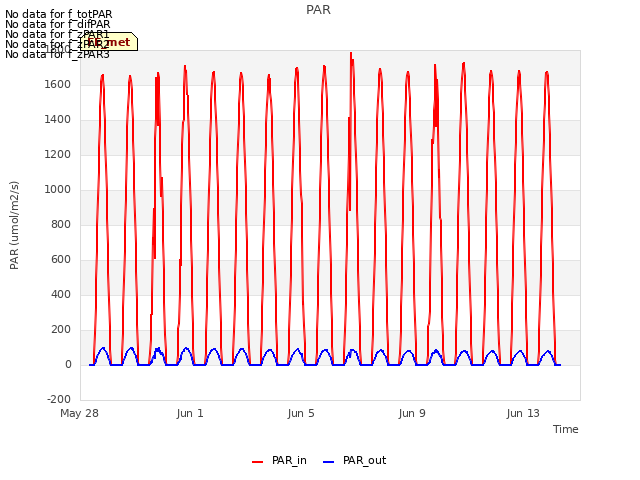Click the 800 y-axis tick label
640x480 pixels.
pyautogui.click(x=61, y=224)
